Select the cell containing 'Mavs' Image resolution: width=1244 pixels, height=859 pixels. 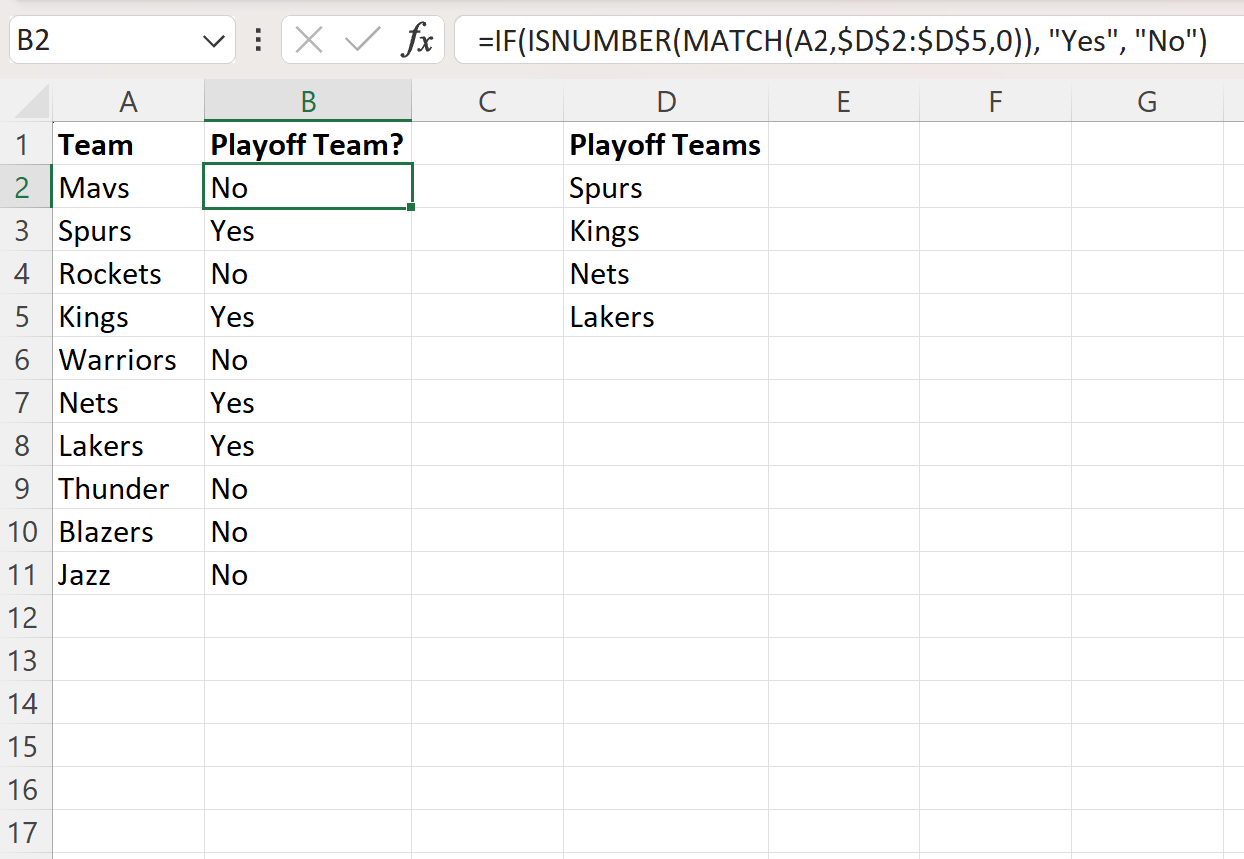(128, 187)
